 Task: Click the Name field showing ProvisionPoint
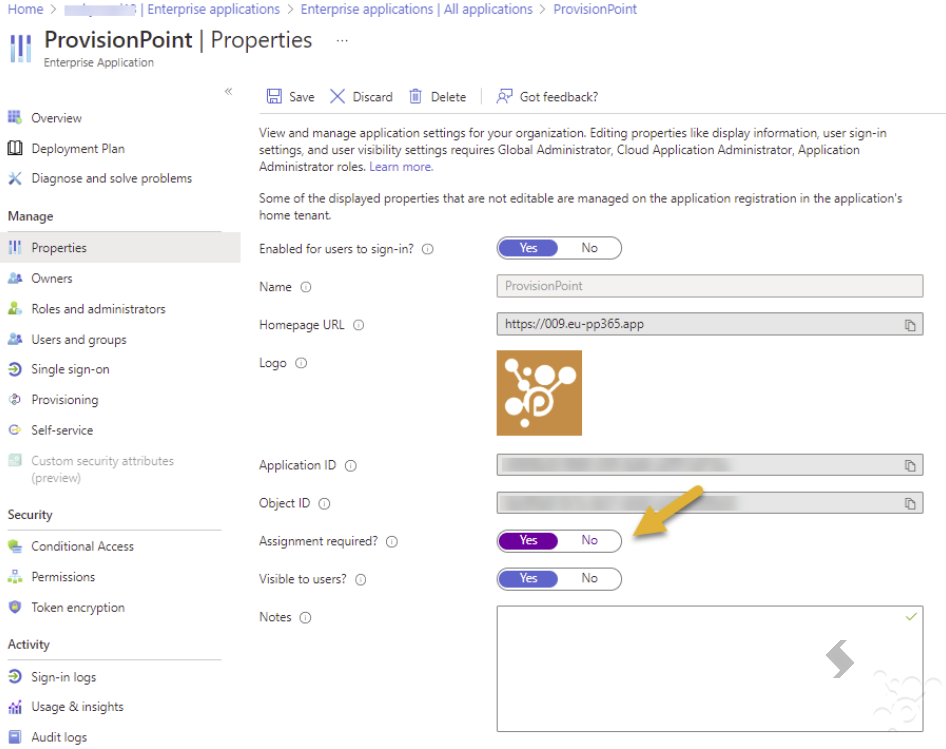(710, 286)
